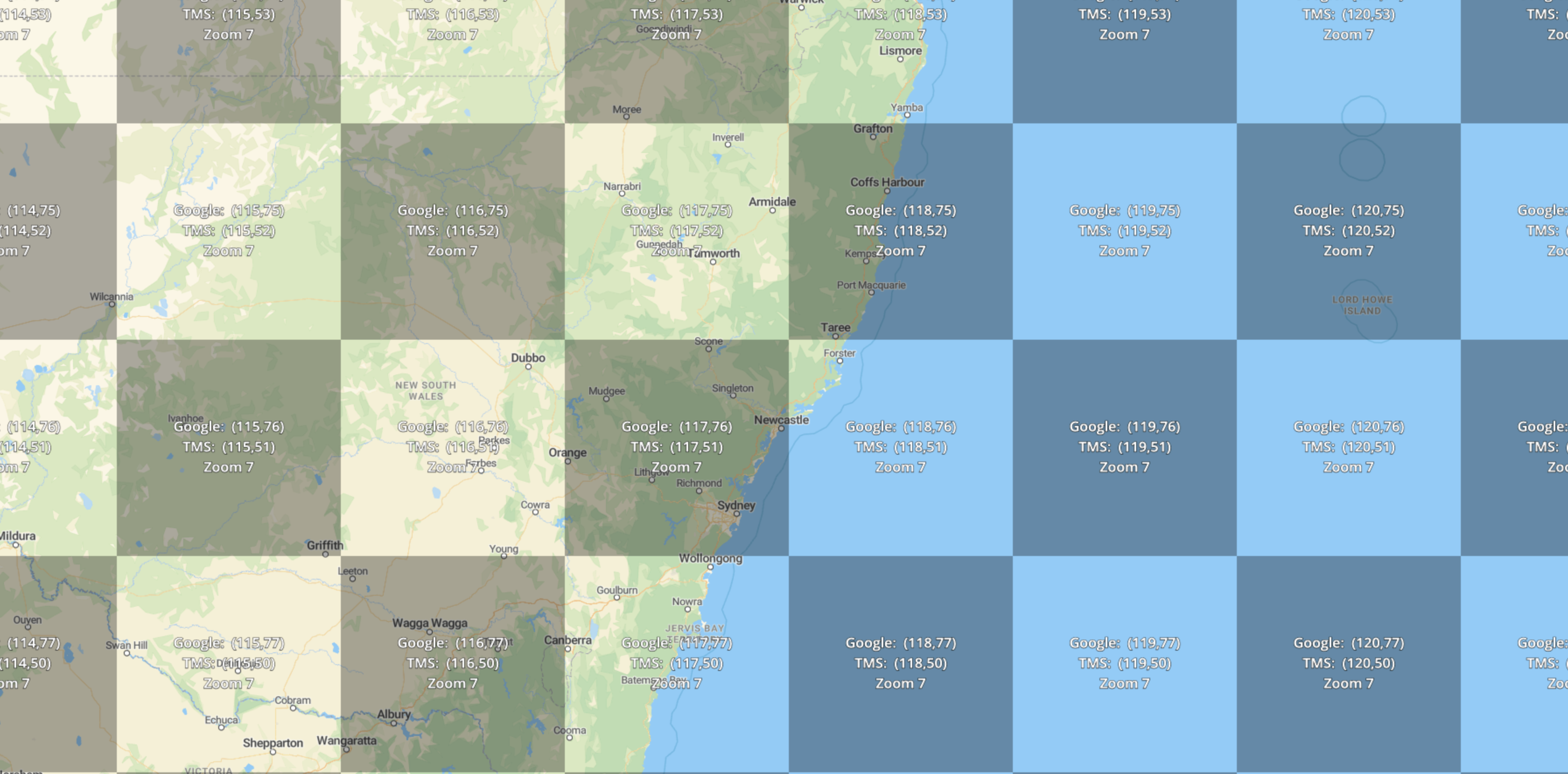The width and height of the screenshot is (1568, 774).
Task: Select the Echuca label
Action: point(221,720)
